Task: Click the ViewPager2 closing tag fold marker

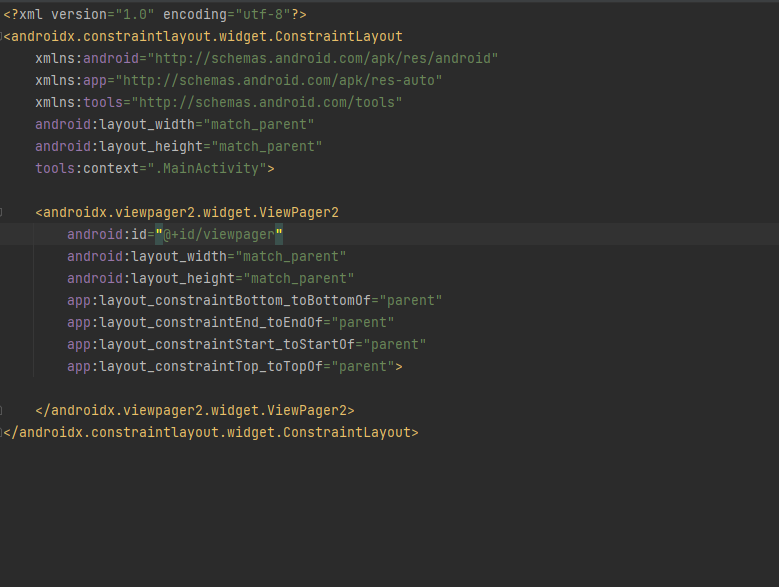Action: click(x=1, y=410)
